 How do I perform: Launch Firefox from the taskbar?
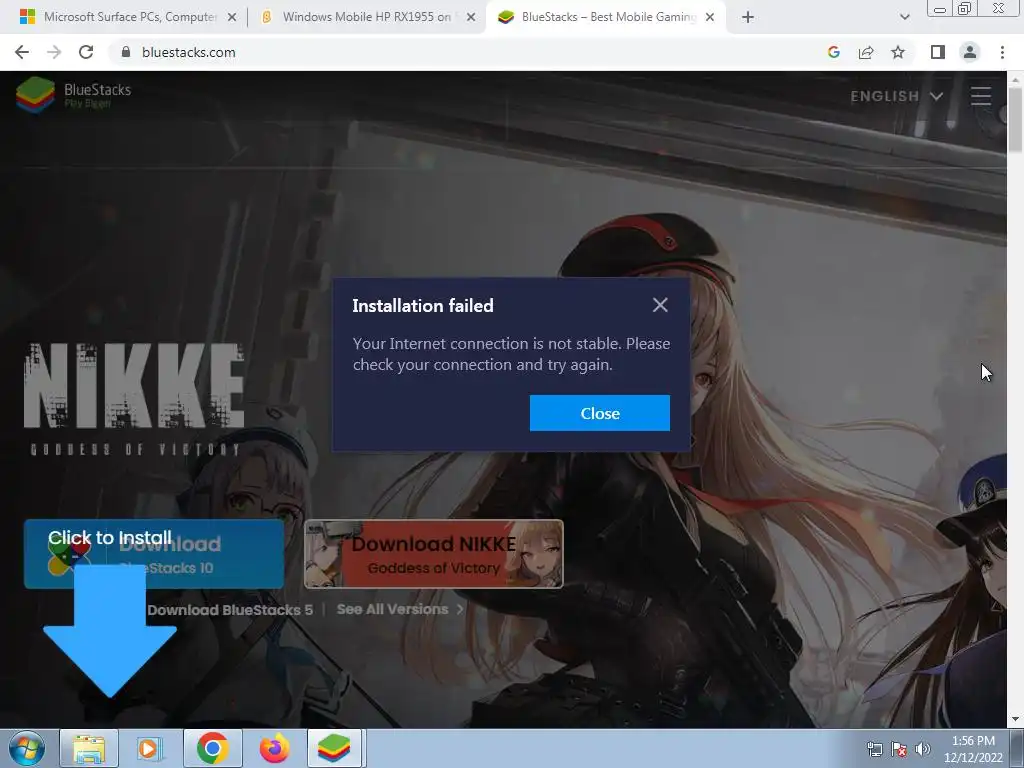274,748
